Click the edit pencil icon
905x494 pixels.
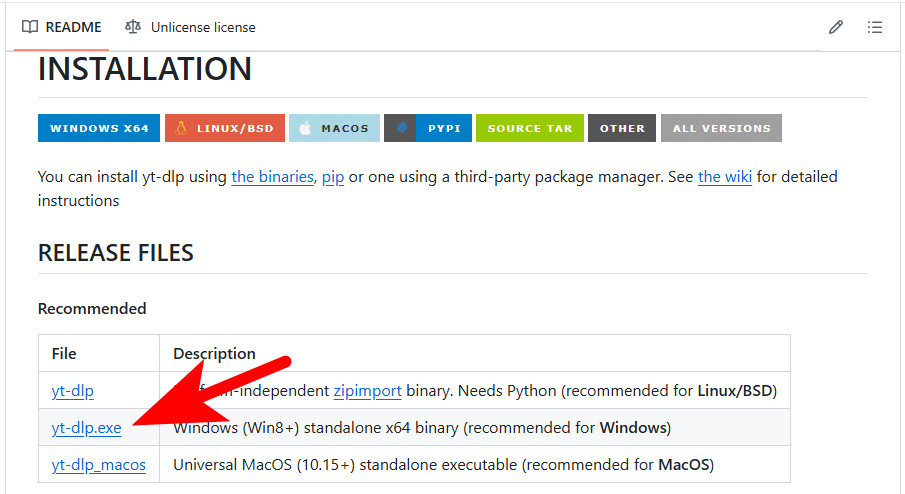(836, 27)
